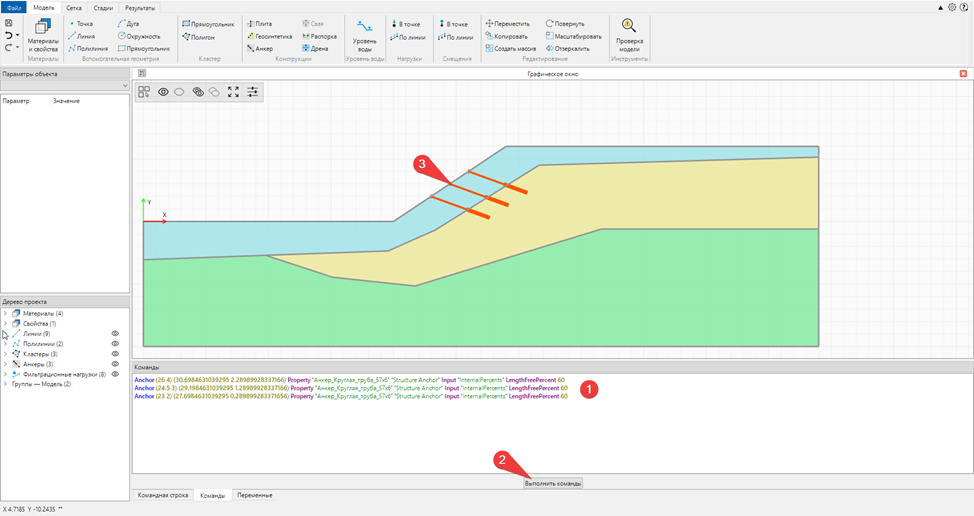Click the Выполнить команды button
Viewport: 974px width, 516px height.
[553, 483]
